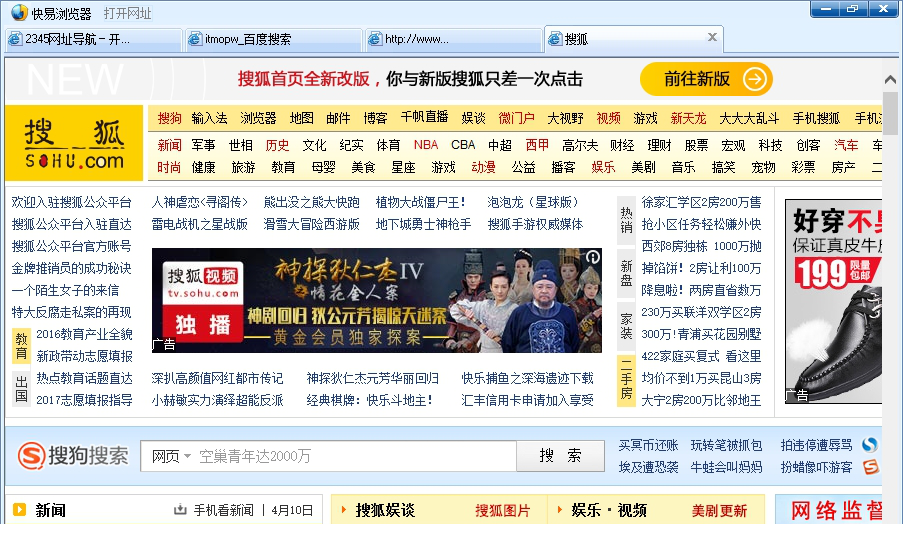Click 人神虐恋<寻阁传> game link
903x544 pixels.
(x=199, y=203)
